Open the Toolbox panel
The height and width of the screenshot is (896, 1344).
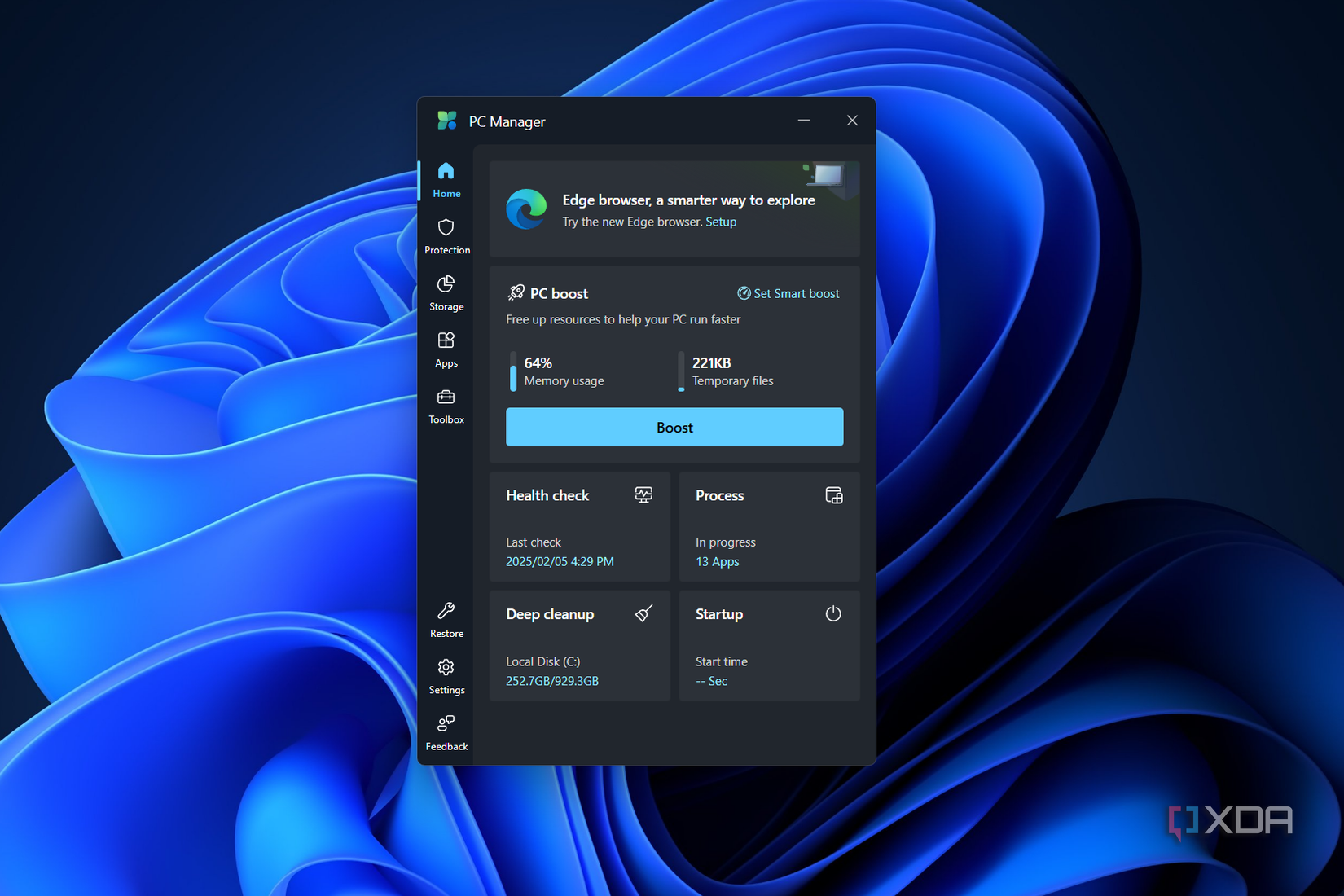[446, 404]
